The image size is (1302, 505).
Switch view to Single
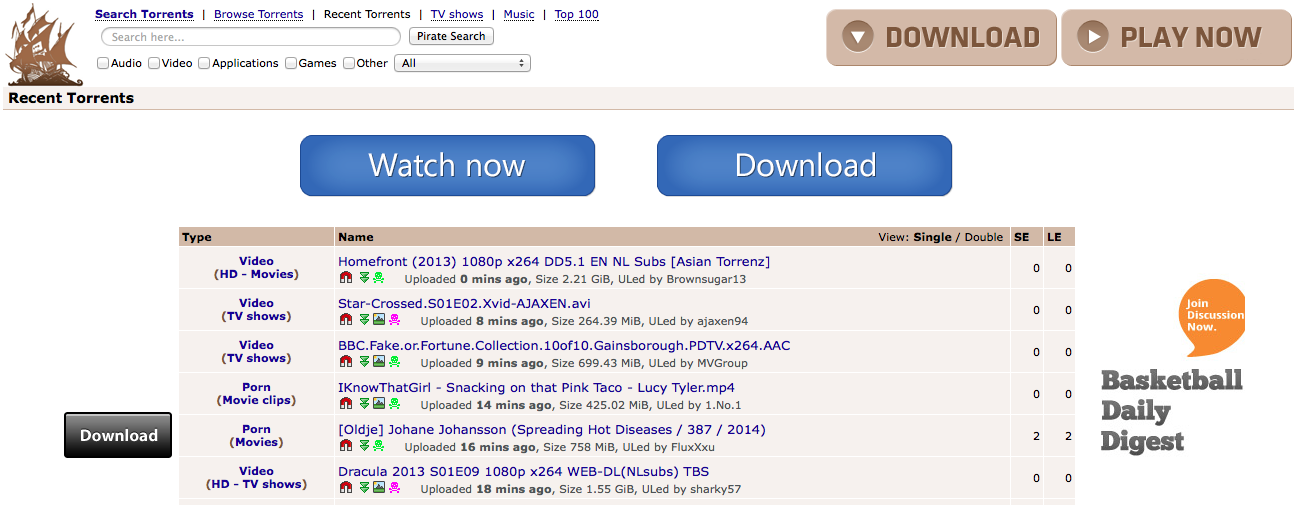(x=932, y=237)
